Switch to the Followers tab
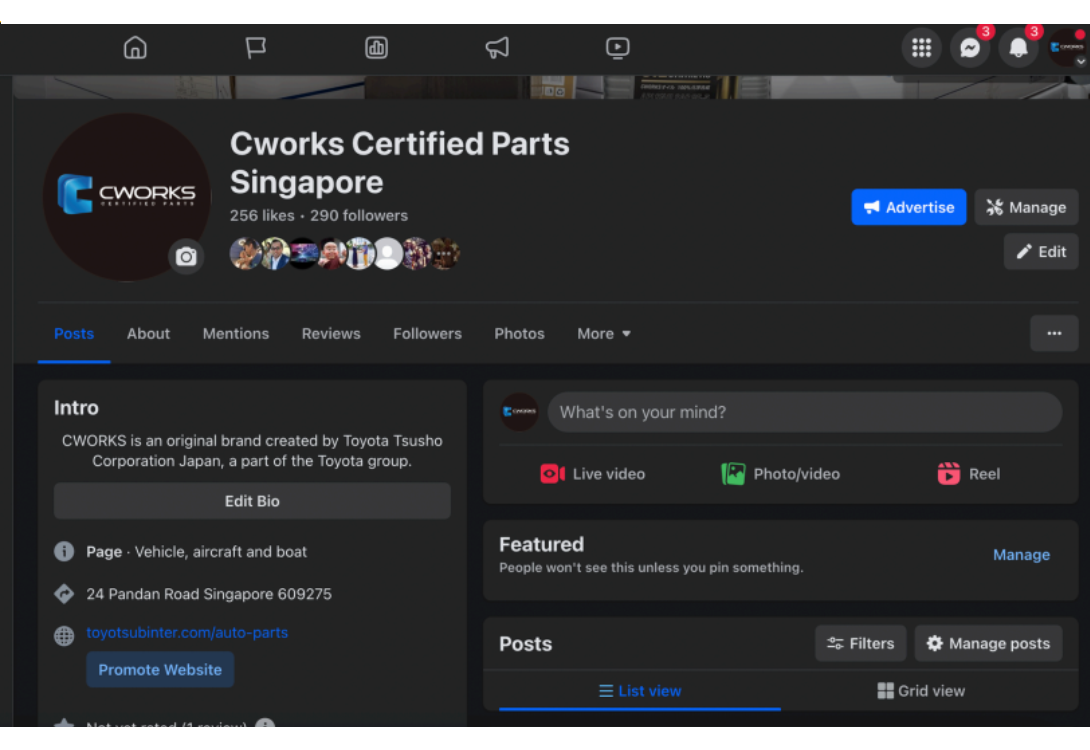The height and width of the screenshot is (750, 1090). click(427, 334)
